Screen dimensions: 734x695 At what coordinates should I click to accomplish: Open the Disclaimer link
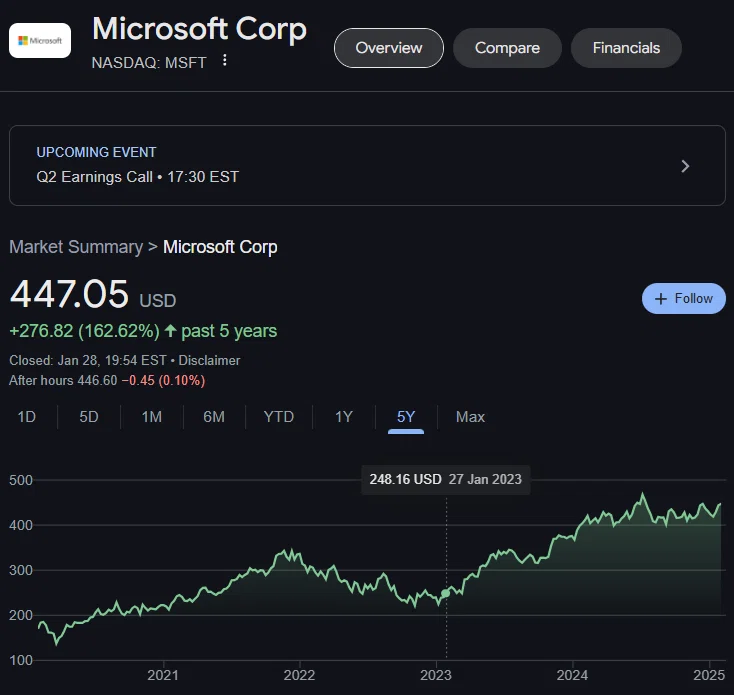pos(209,360)
